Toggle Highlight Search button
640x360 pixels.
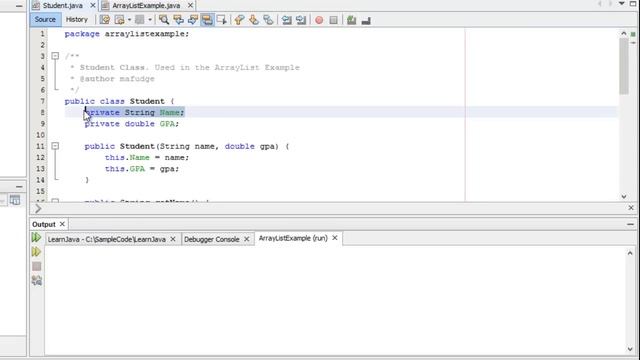[x=207, y=20]
